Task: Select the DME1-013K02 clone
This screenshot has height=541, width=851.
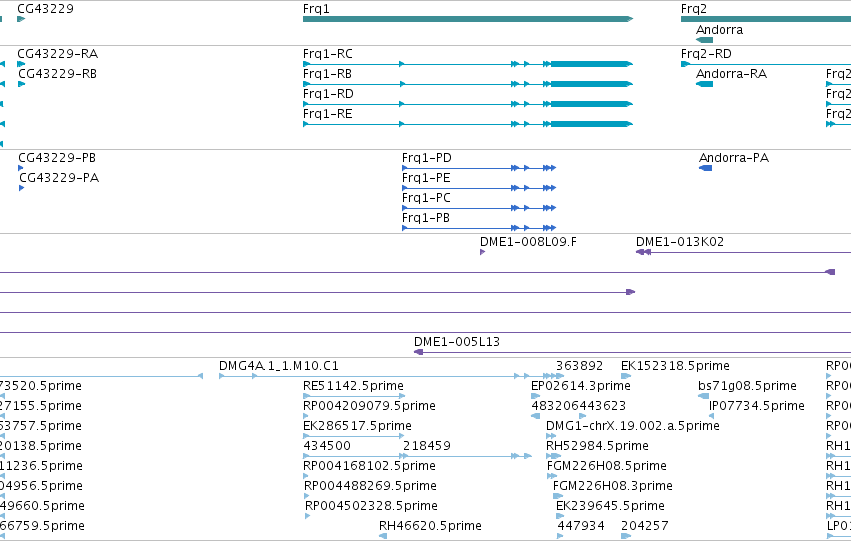Action: pos(743,252)
